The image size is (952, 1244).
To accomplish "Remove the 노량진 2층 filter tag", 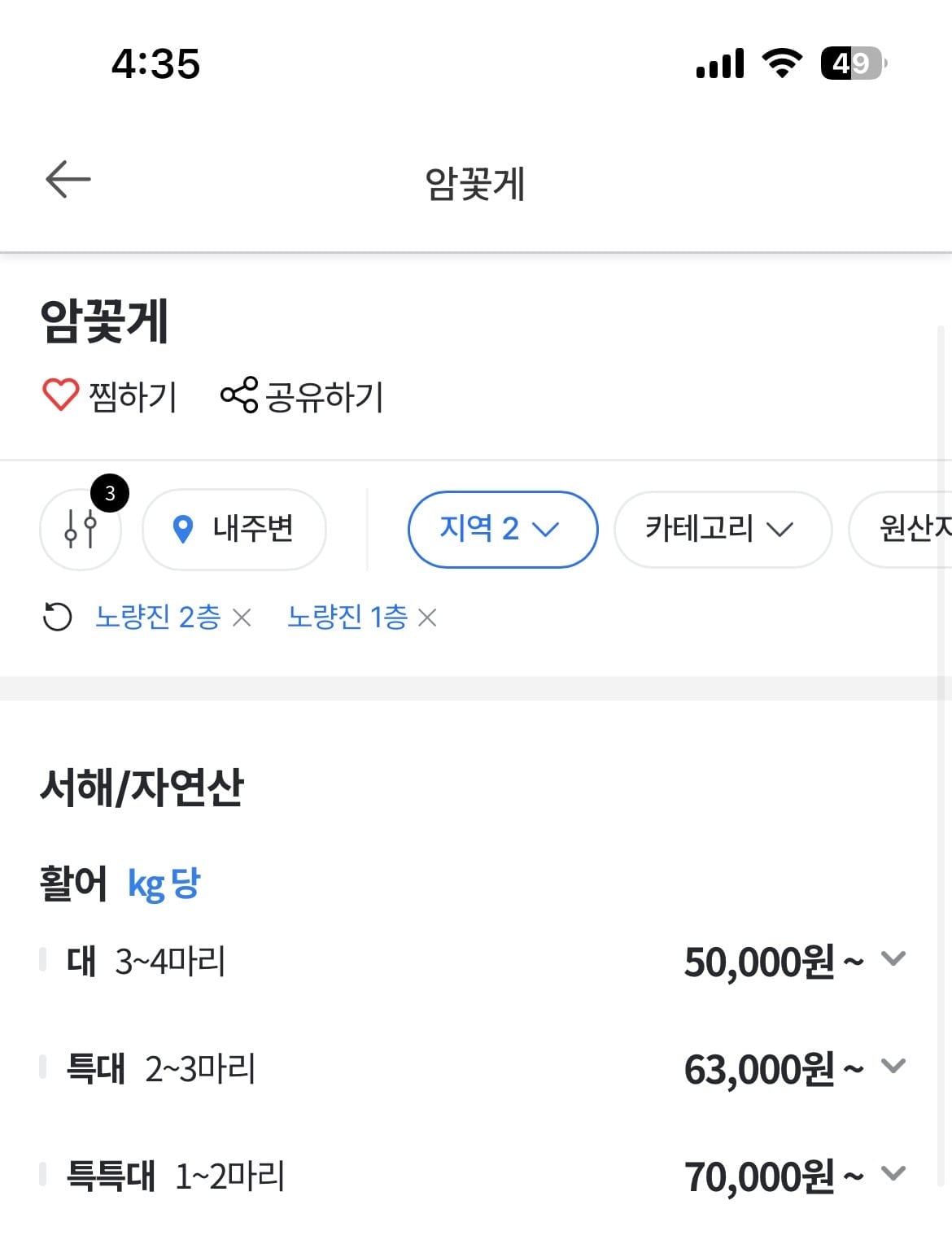I will pos(242,618).
